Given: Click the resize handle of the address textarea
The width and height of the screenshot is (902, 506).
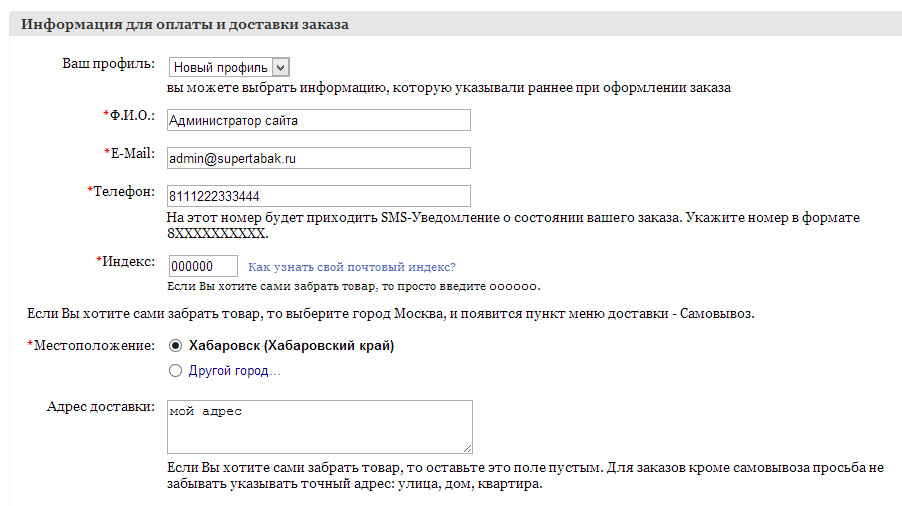Looking at the screenshot, I should [x=467, y=448].
